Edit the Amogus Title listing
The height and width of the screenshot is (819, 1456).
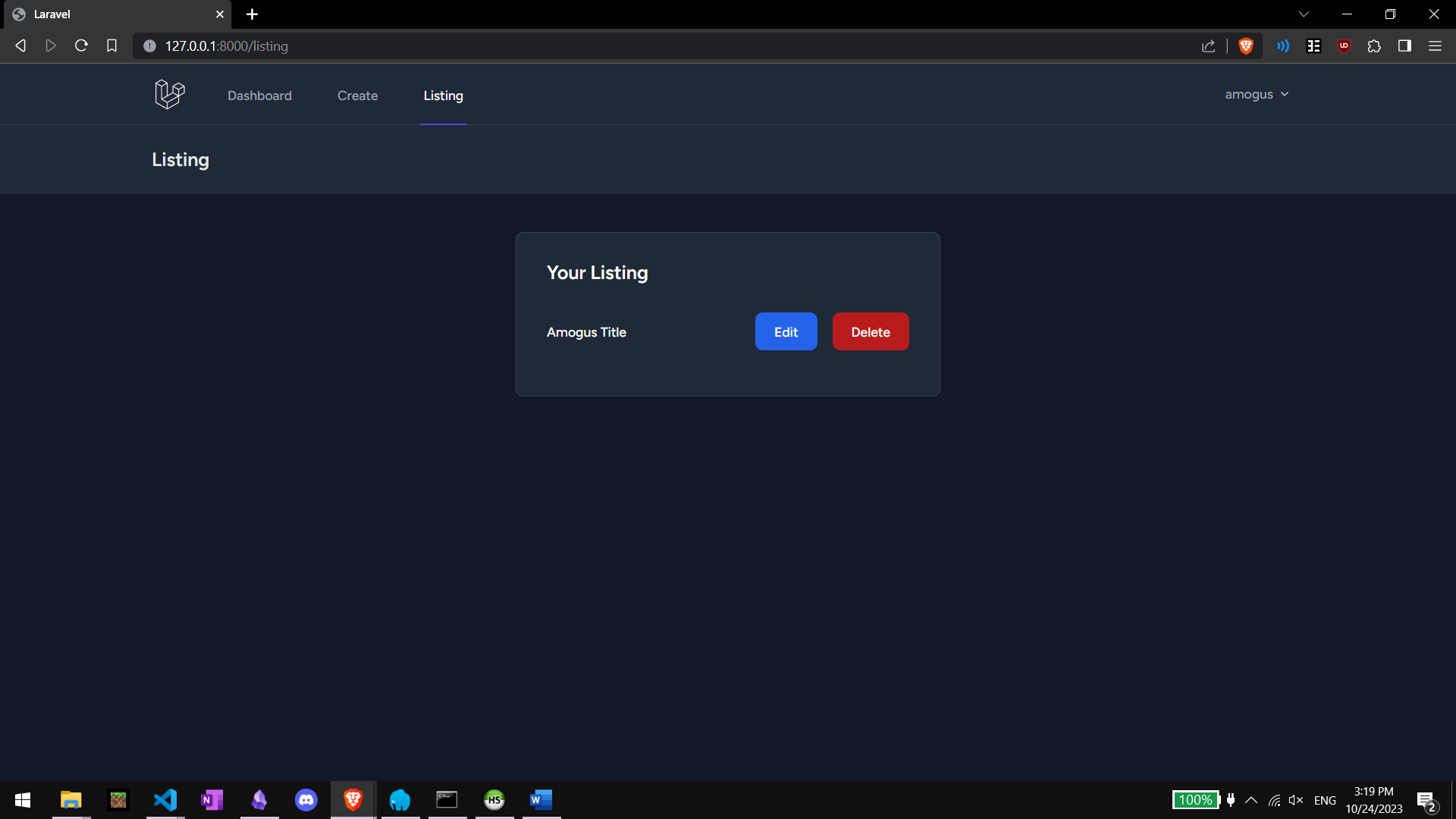coord(786,332)
